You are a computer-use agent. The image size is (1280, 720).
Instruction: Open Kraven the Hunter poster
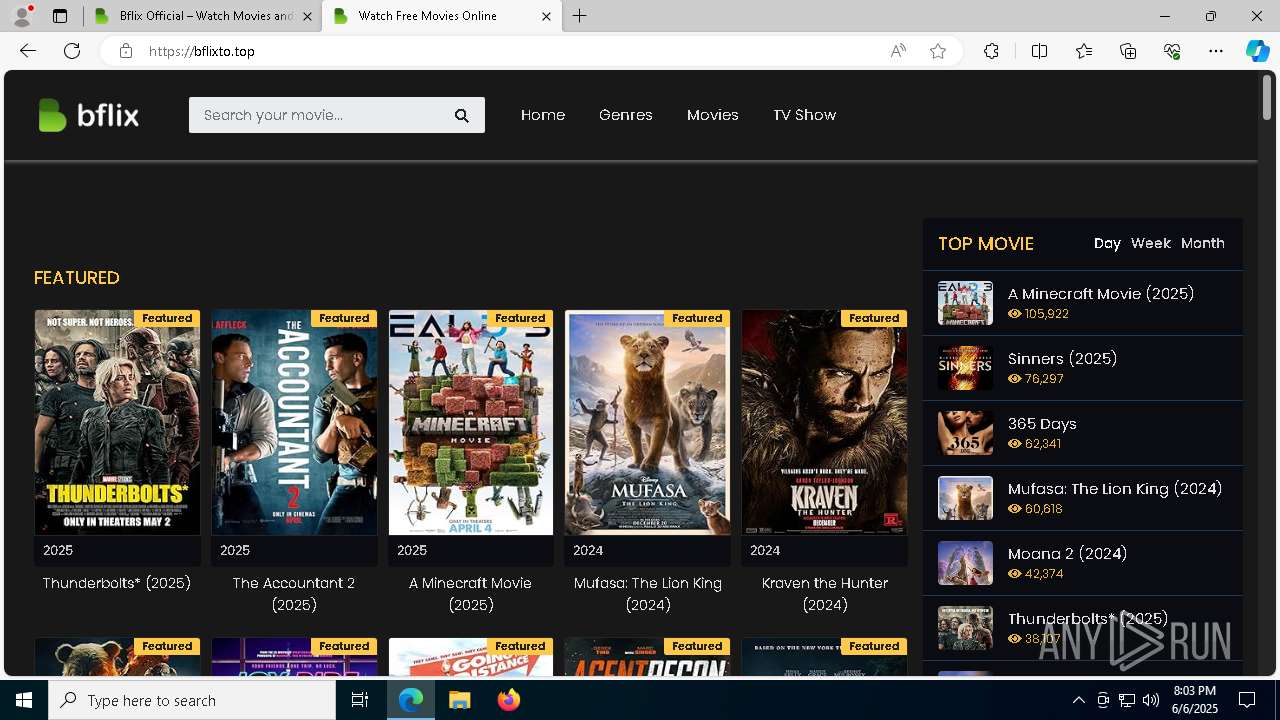[824, 422]
